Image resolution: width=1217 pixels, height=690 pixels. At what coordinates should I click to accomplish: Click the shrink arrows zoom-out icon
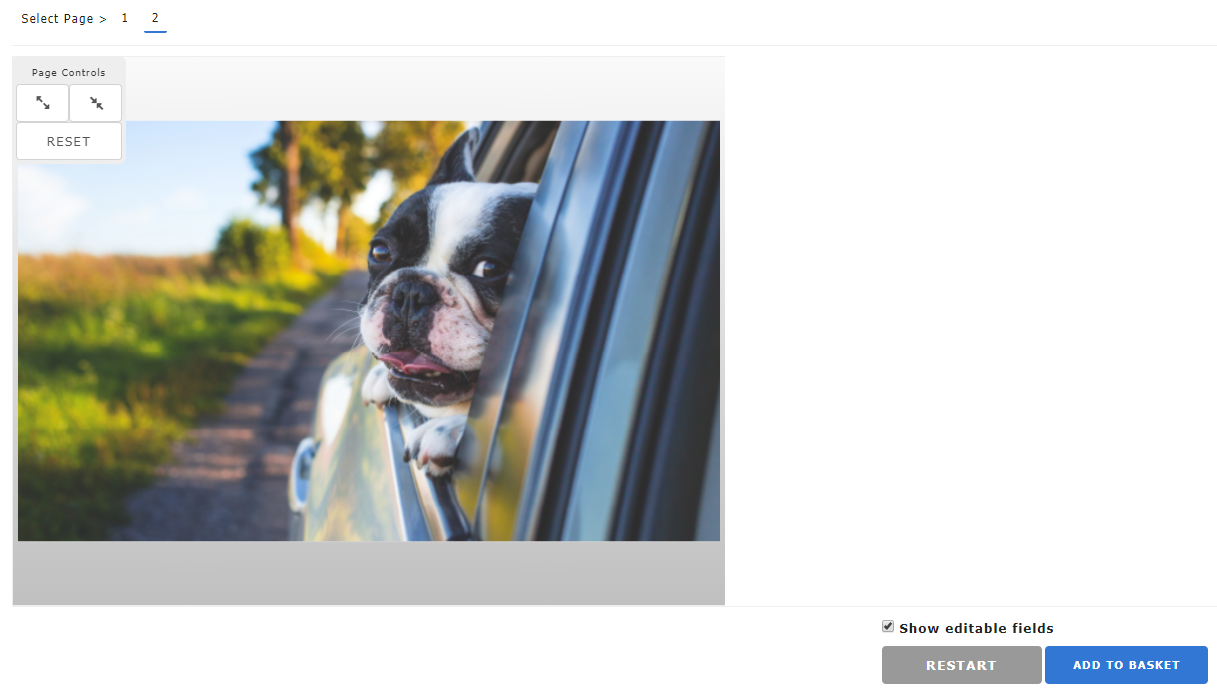(x=96, y=103)
